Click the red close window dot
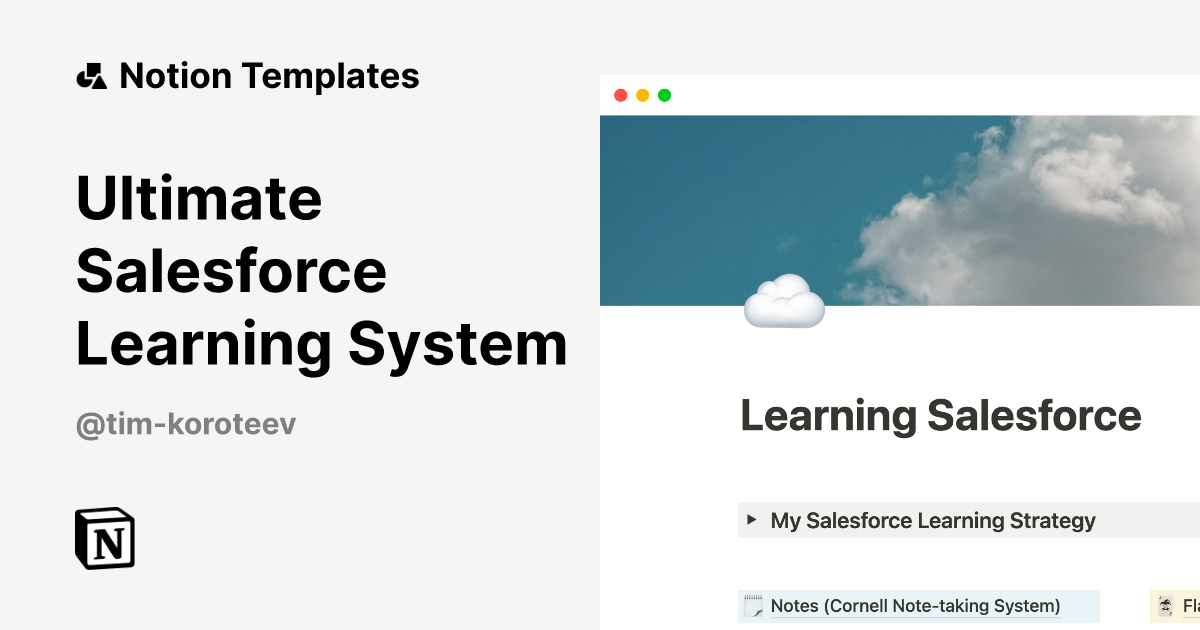 pyautogui.click(x=620, y=95)
